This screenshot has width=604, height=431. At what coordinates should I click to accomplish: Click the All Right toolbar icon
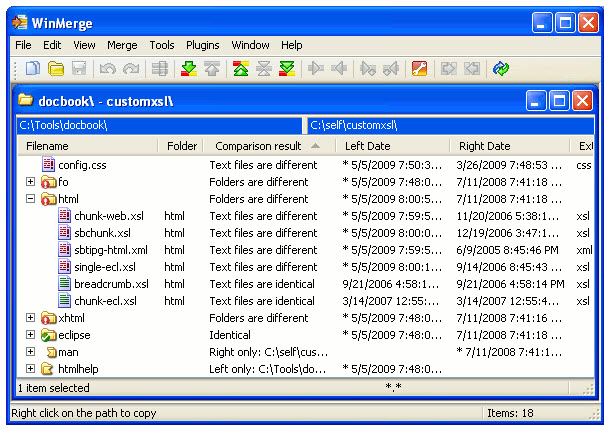[x=448, y=69]
